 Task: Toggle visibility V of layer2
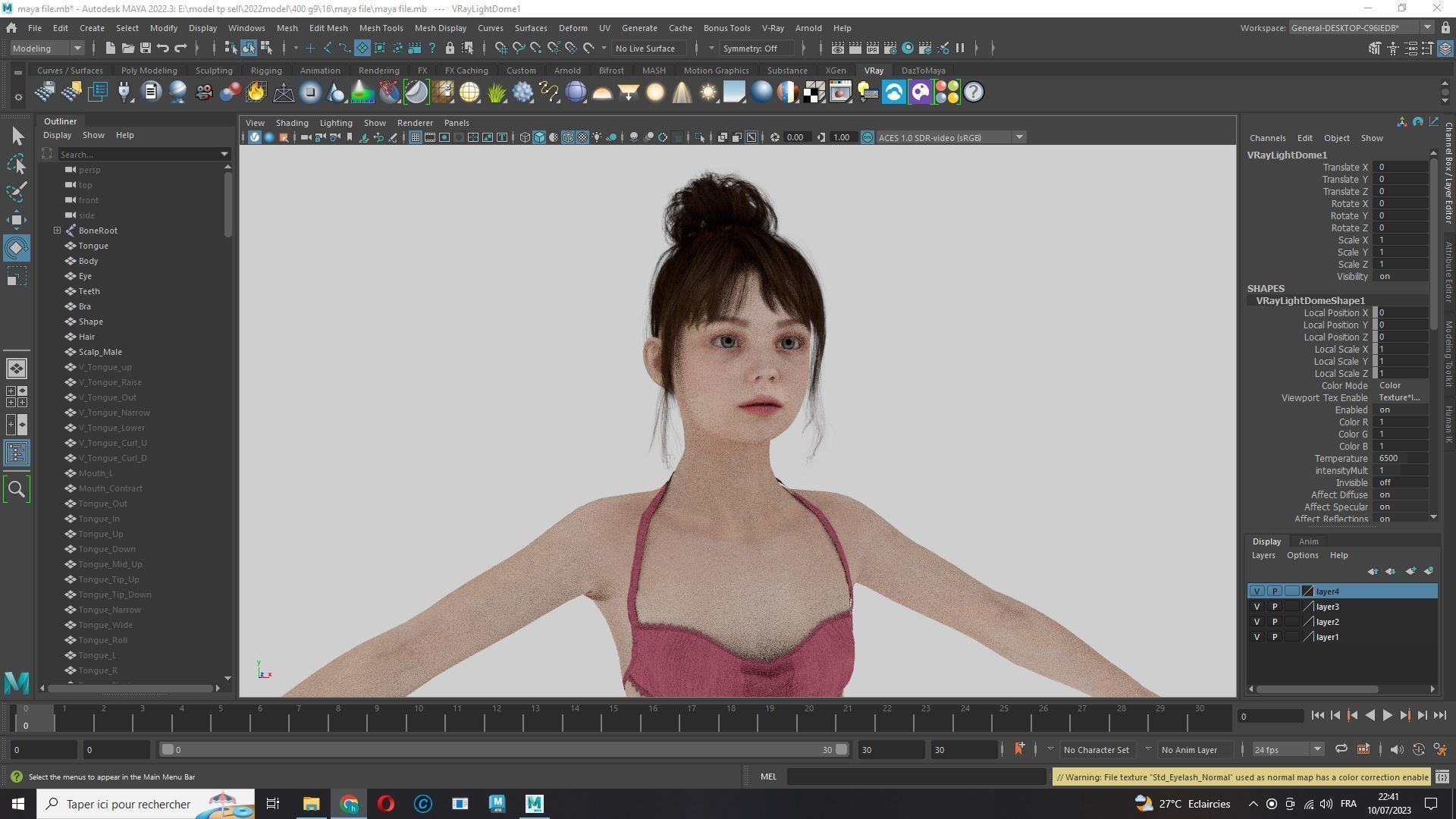coord(1257,622)
